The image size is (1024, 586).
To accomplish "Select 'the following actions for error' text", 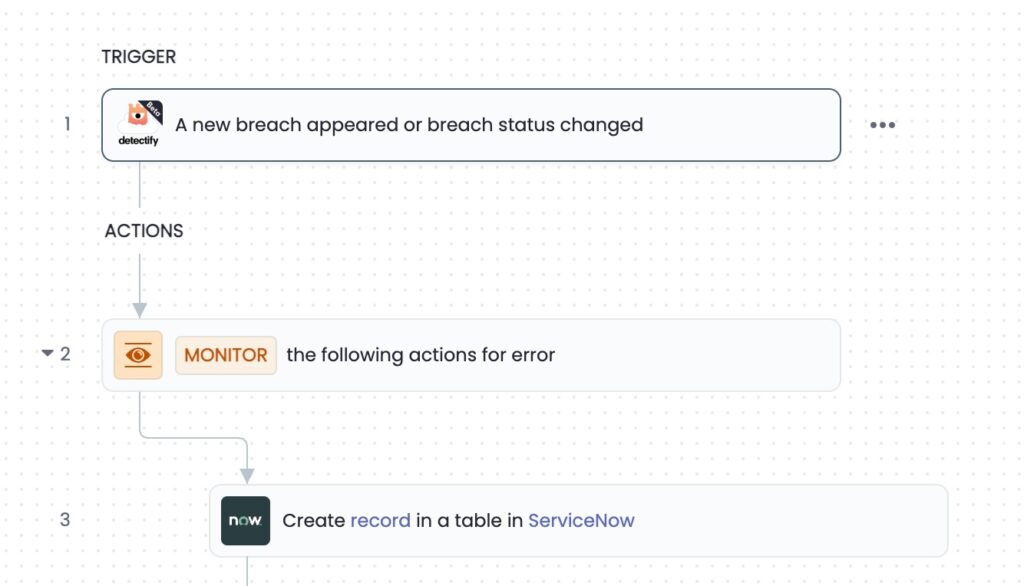I will coord(421,355).
